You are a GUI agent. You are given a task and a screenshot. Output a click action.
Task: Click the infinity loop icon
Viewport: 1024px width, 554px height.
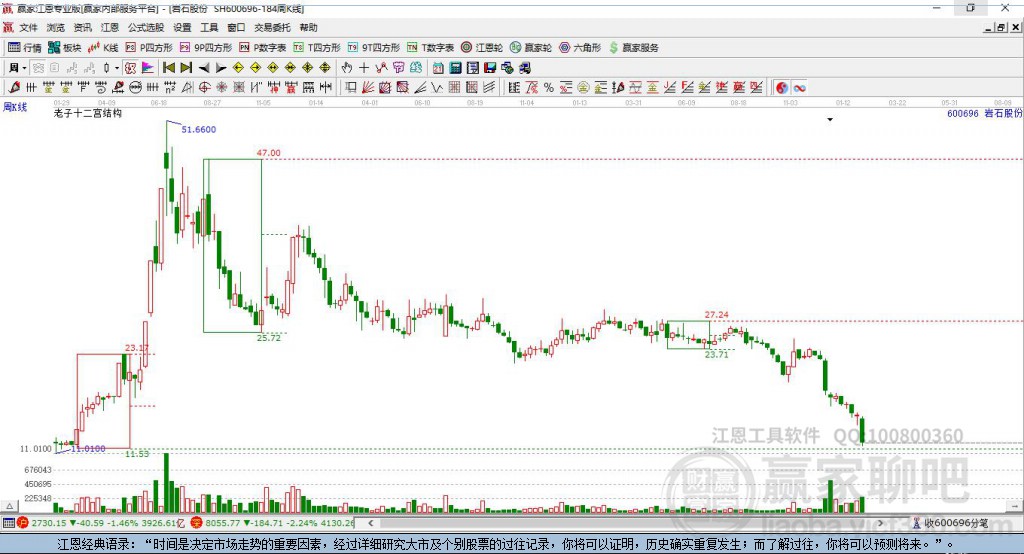click(x=799, y=88)
